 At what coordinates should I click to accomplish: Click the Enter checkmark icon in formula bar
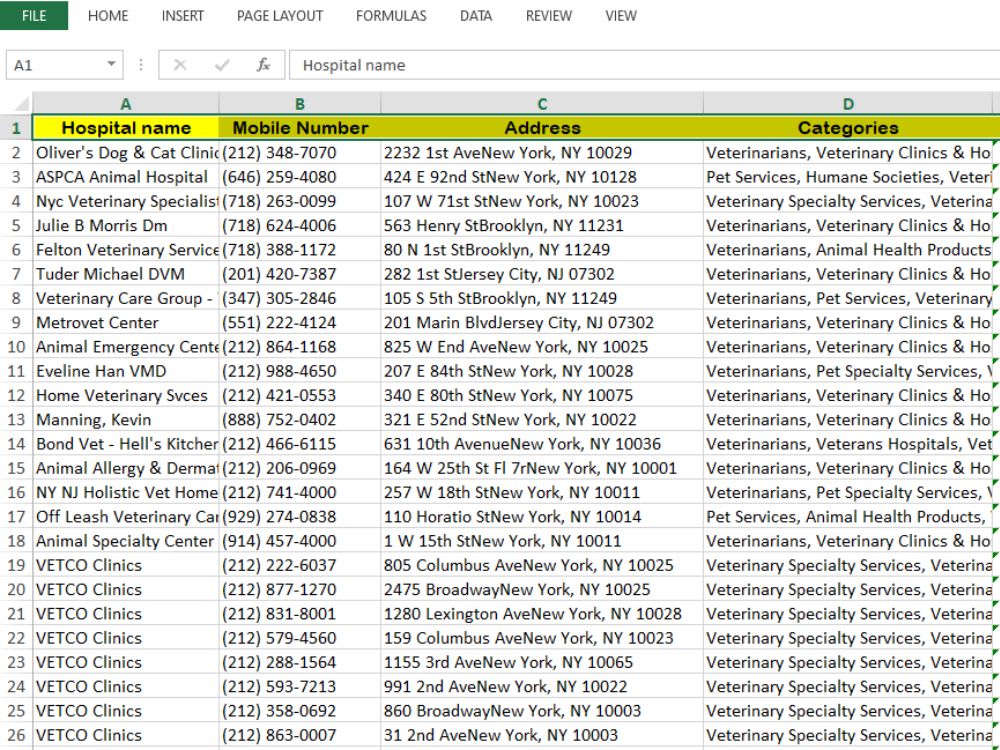[222, 64]
